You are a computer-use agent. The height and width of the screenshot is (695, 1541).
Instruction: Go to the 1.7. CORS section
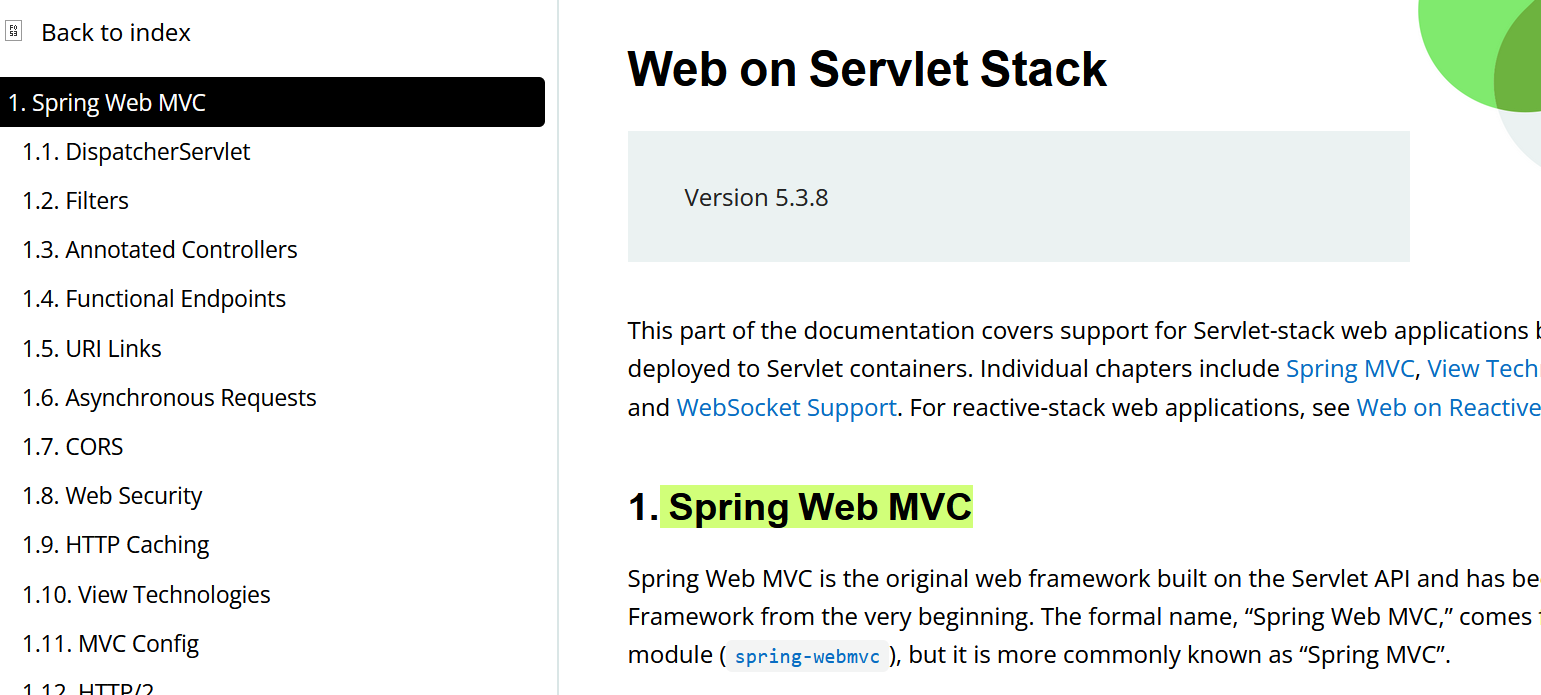73,447
